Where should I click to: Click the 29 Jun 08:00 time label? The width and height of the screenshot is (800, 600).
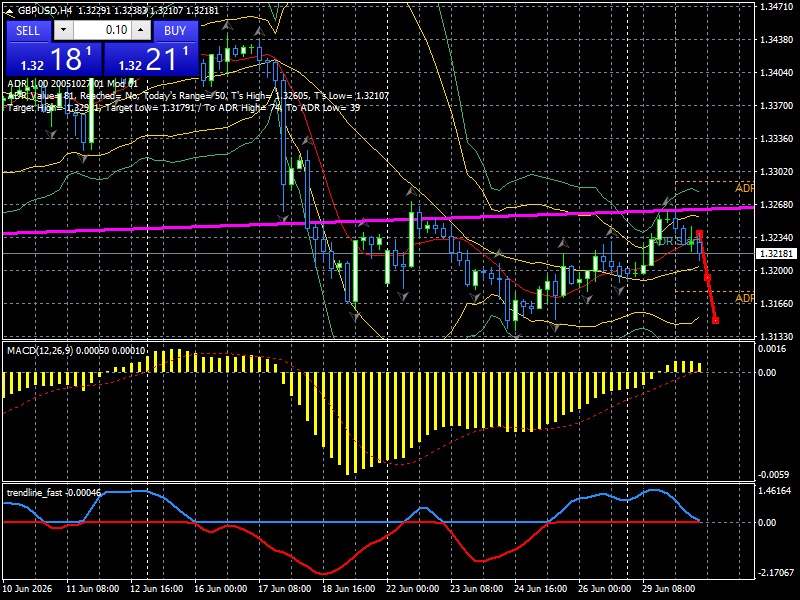[x=669, y=589]
